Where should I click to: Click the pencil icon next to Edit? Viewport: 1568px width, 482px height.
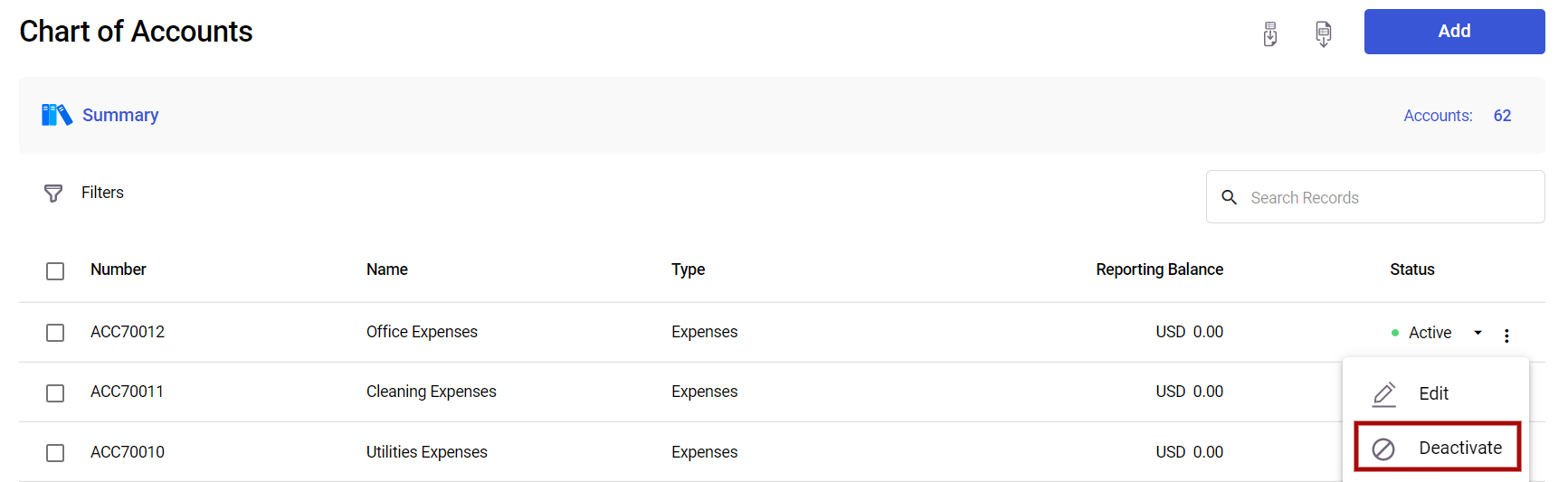[x=1384, y=394]
